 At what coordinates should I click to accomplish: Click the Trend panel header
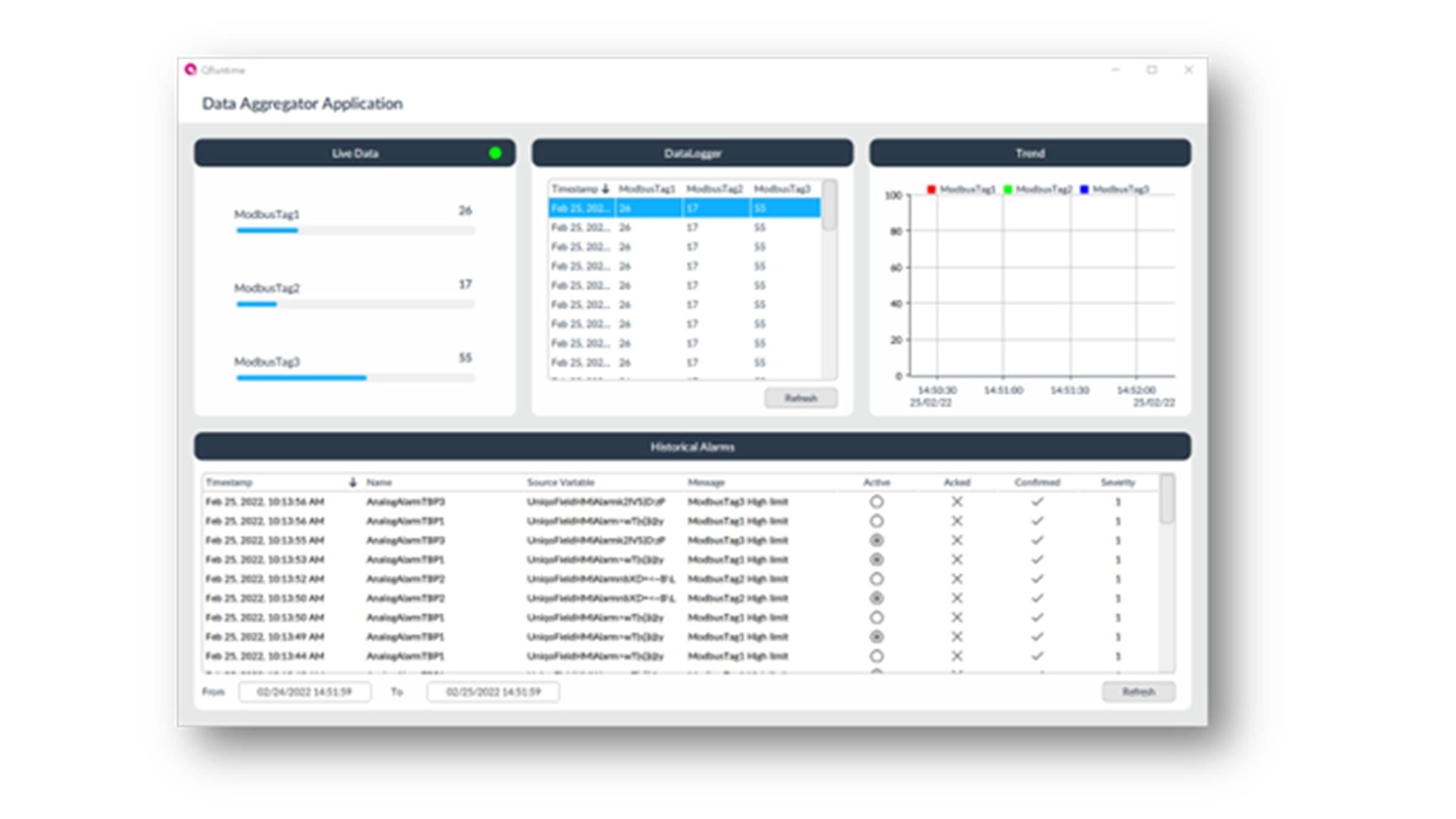[1030, 153]
